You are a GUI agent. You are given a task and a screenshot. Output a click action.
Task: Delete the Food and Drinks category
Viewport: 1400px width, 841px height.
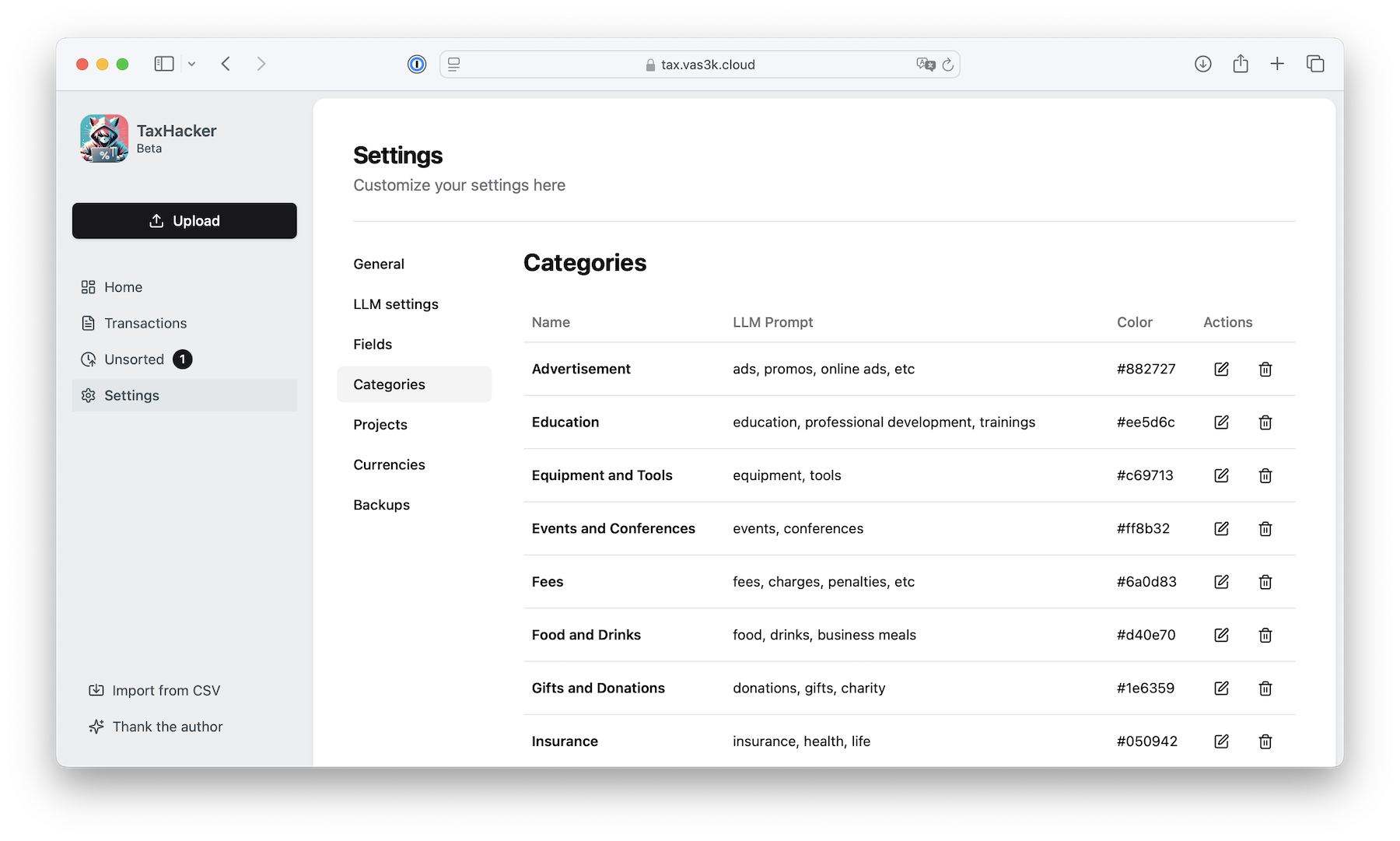[x=1265, y=635]
